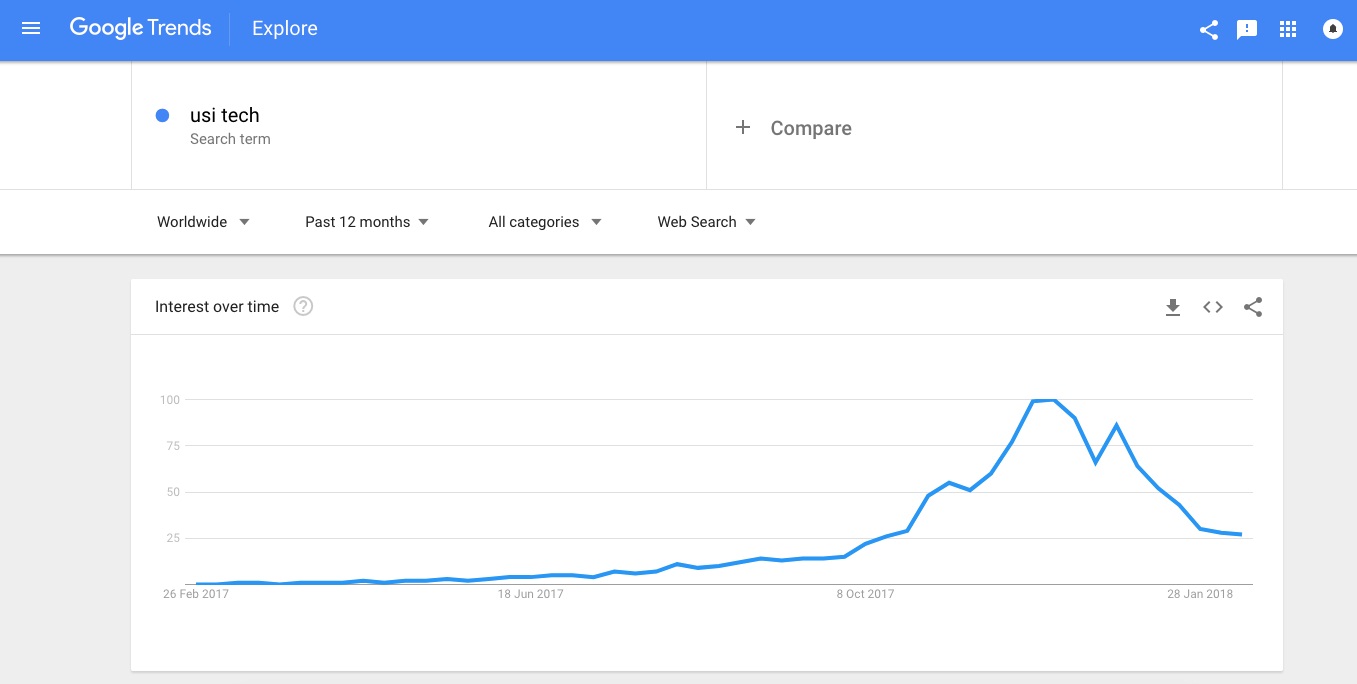This screenshot has height=684, width=1357.
Task: Open the Web Search type dropdown
Action: point(706,222)
